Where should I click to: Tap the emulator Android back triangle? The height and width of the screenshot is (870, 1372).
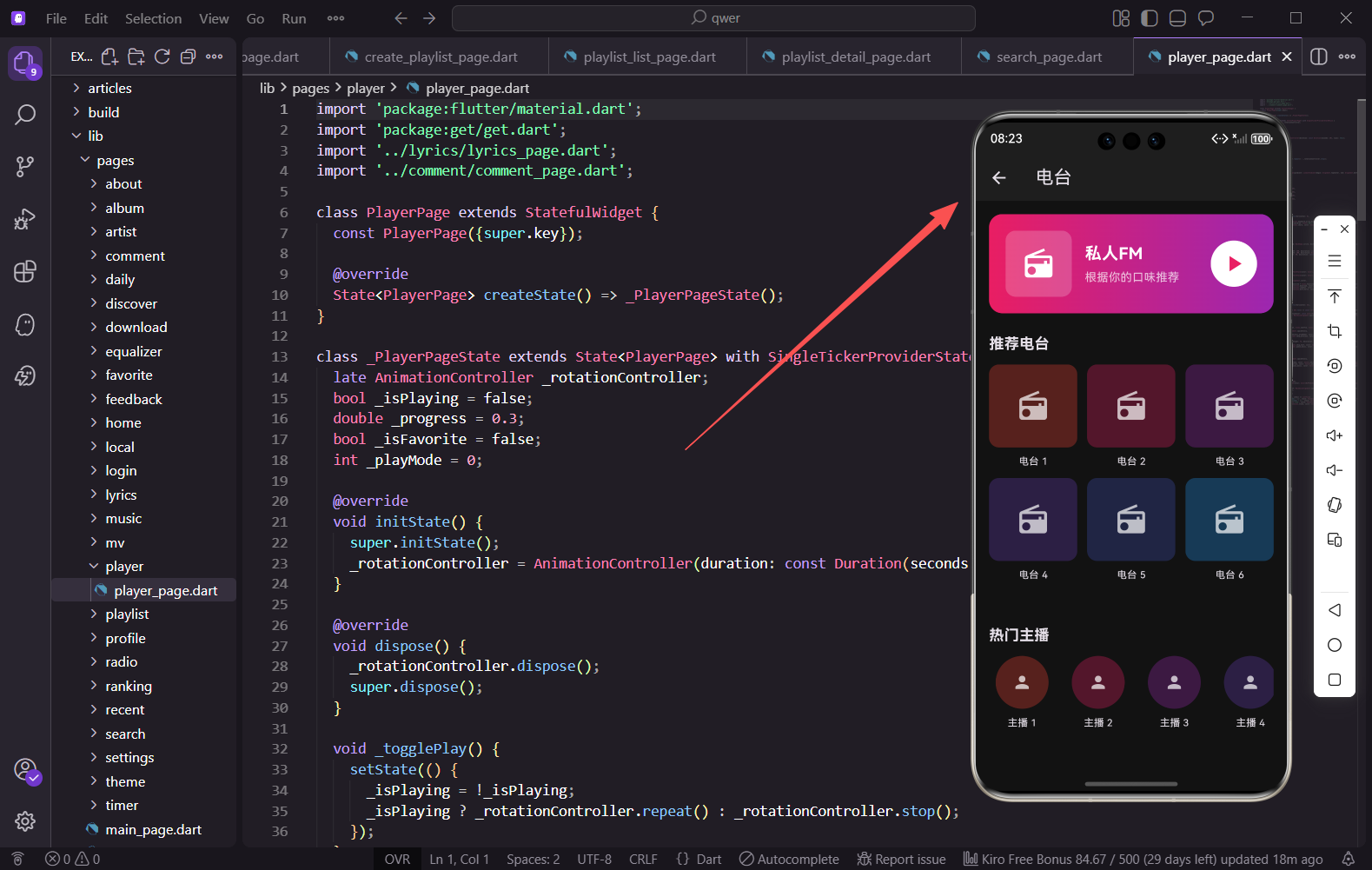click(1335, 610)
